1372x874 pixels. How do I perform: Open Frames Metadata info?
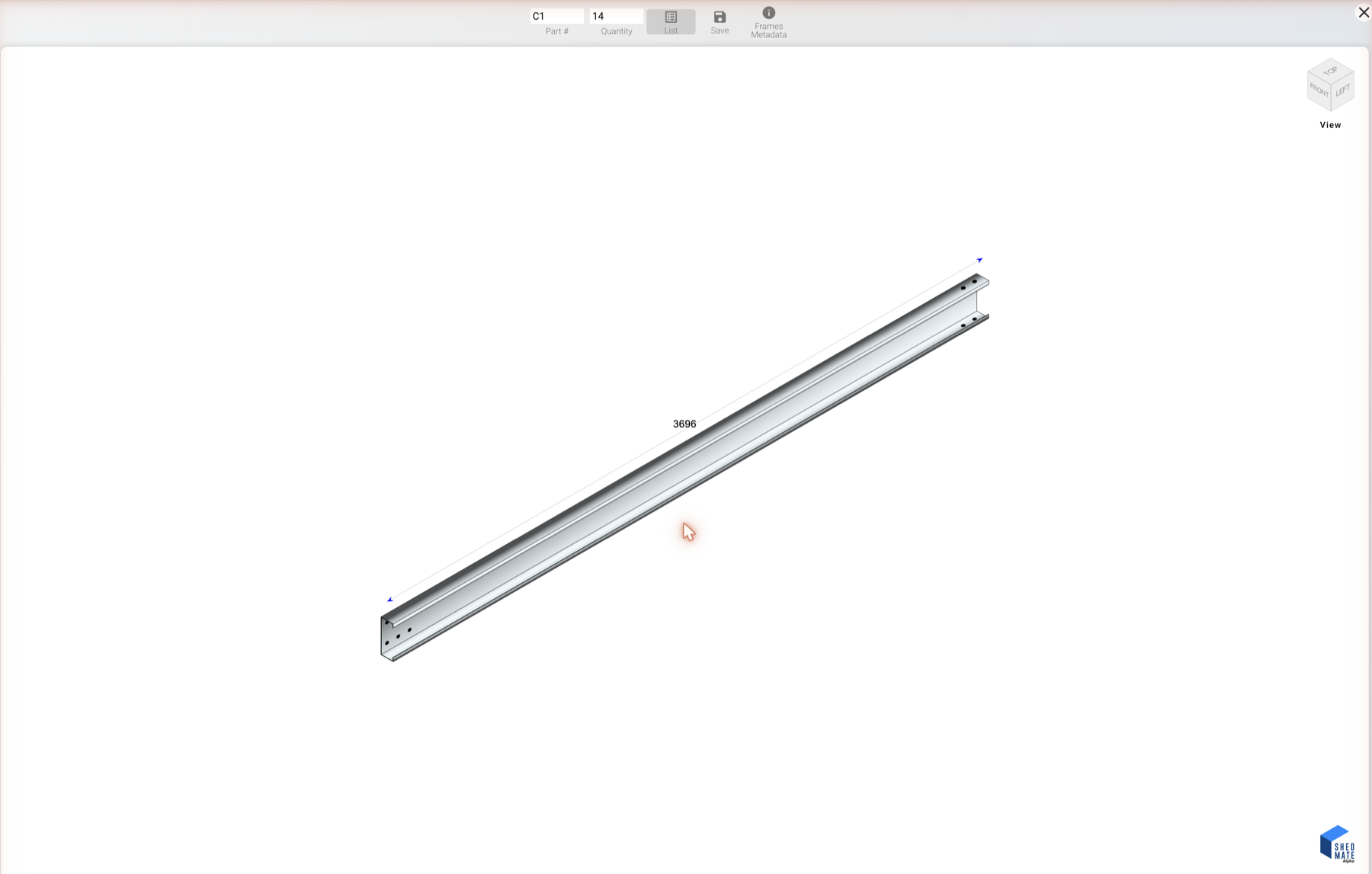(768, 22)
